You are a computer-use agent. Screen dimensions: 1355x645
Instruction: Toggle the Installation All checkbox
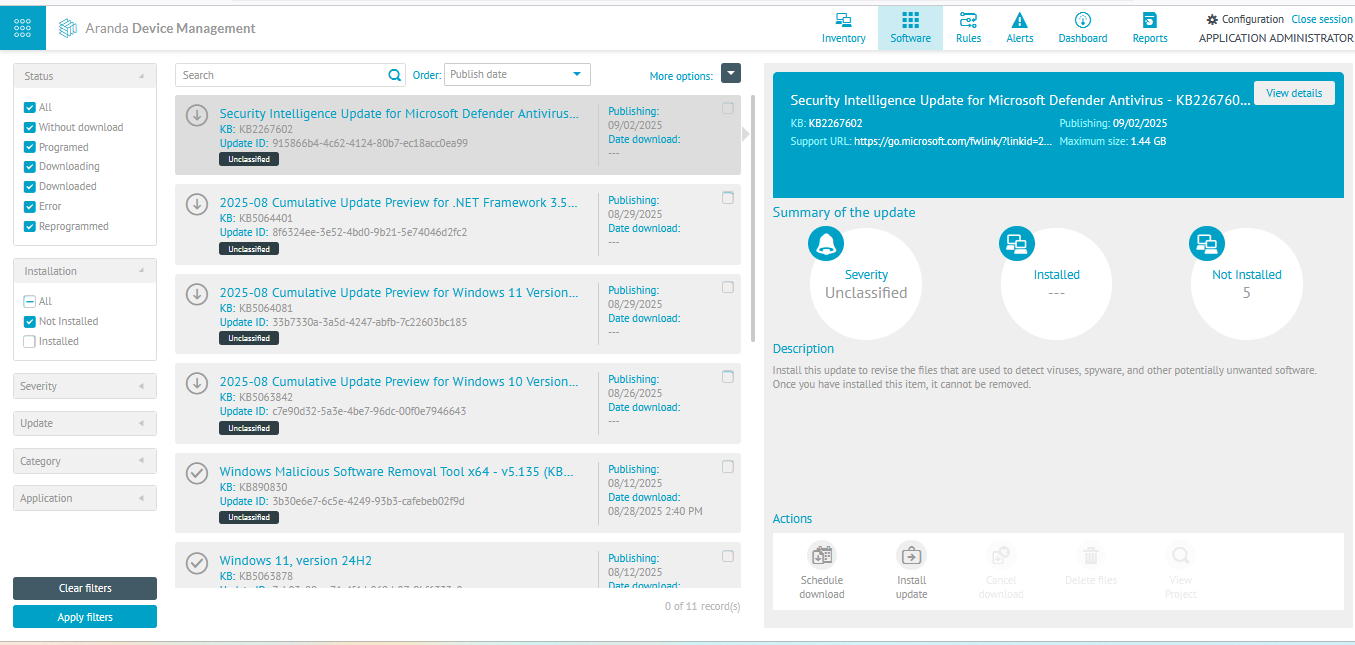30,301
